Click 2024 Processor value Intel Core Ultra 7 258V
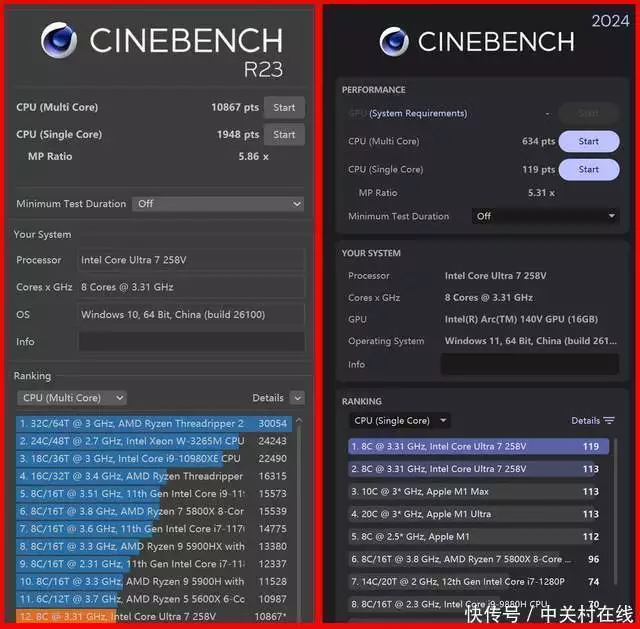This screenshot has height=629, width=640. [496, 276]
